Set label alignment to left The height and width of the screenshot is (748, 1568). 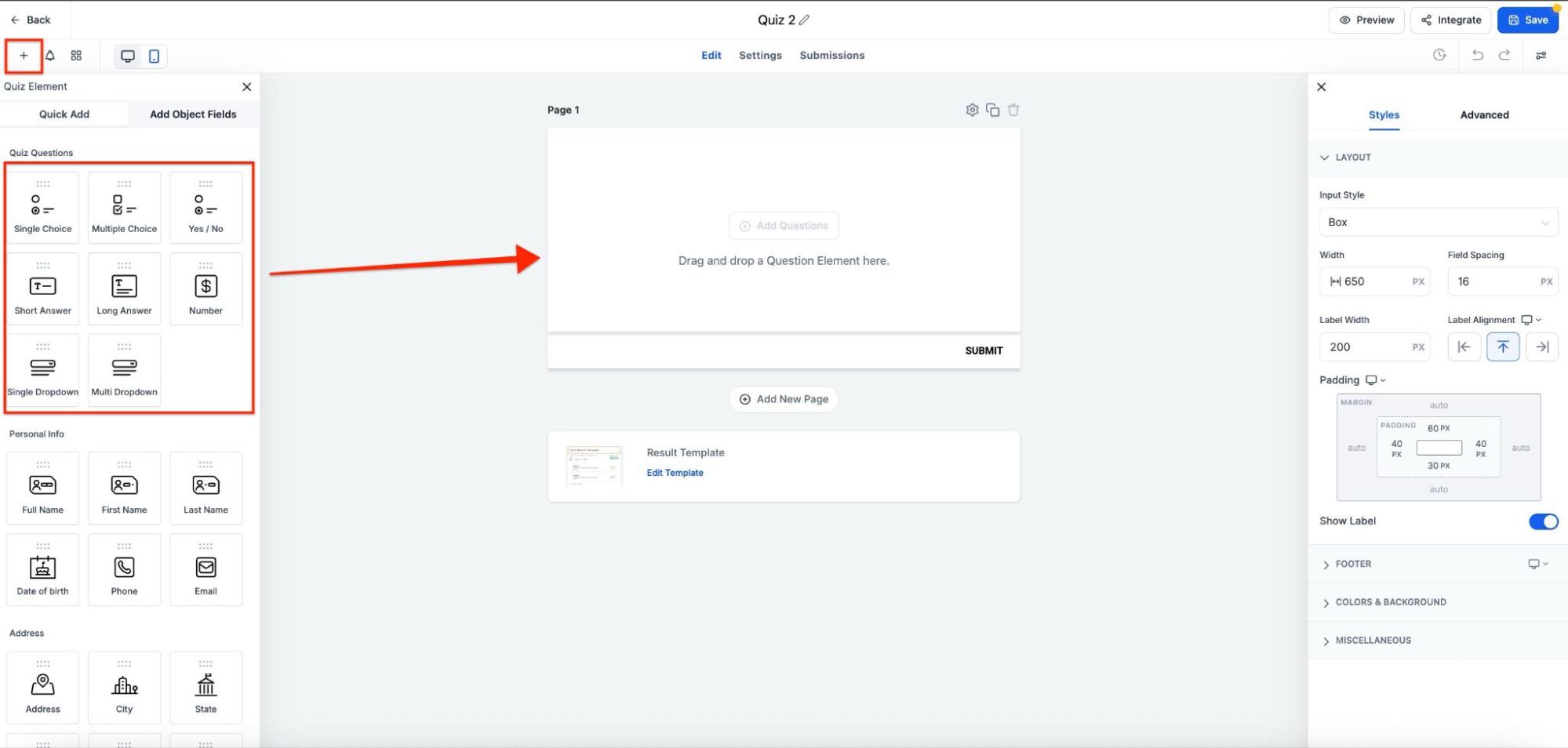[1464, 347]
